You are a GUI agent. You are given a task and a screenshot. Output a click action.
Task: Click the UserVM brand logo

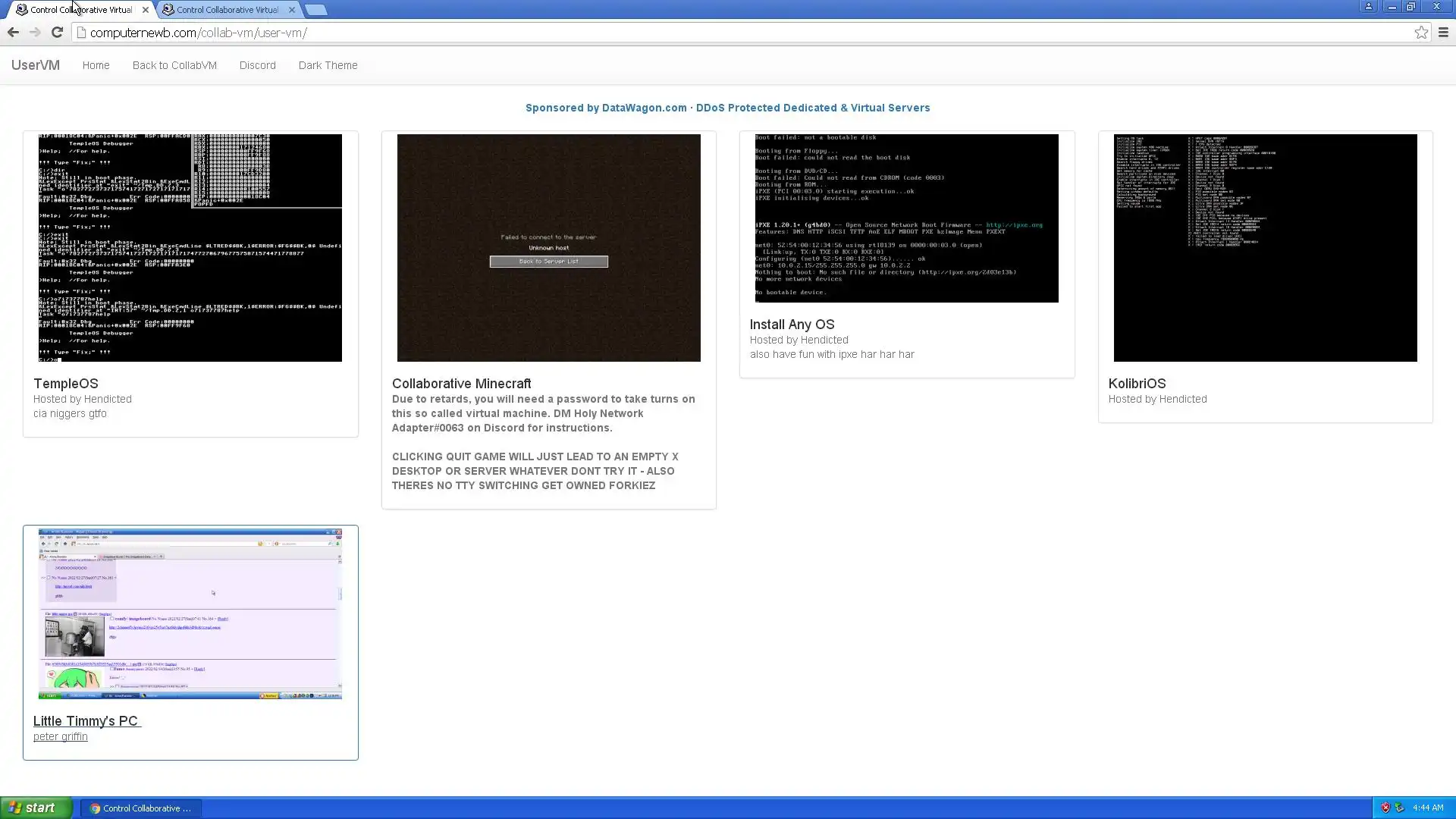pyautogui.click(x=35, y=65)
